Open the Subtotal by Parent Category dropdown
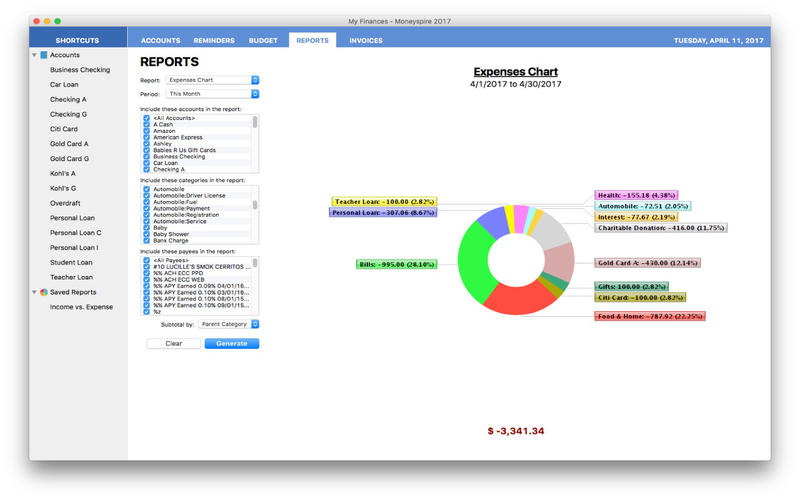 [229, 324]
